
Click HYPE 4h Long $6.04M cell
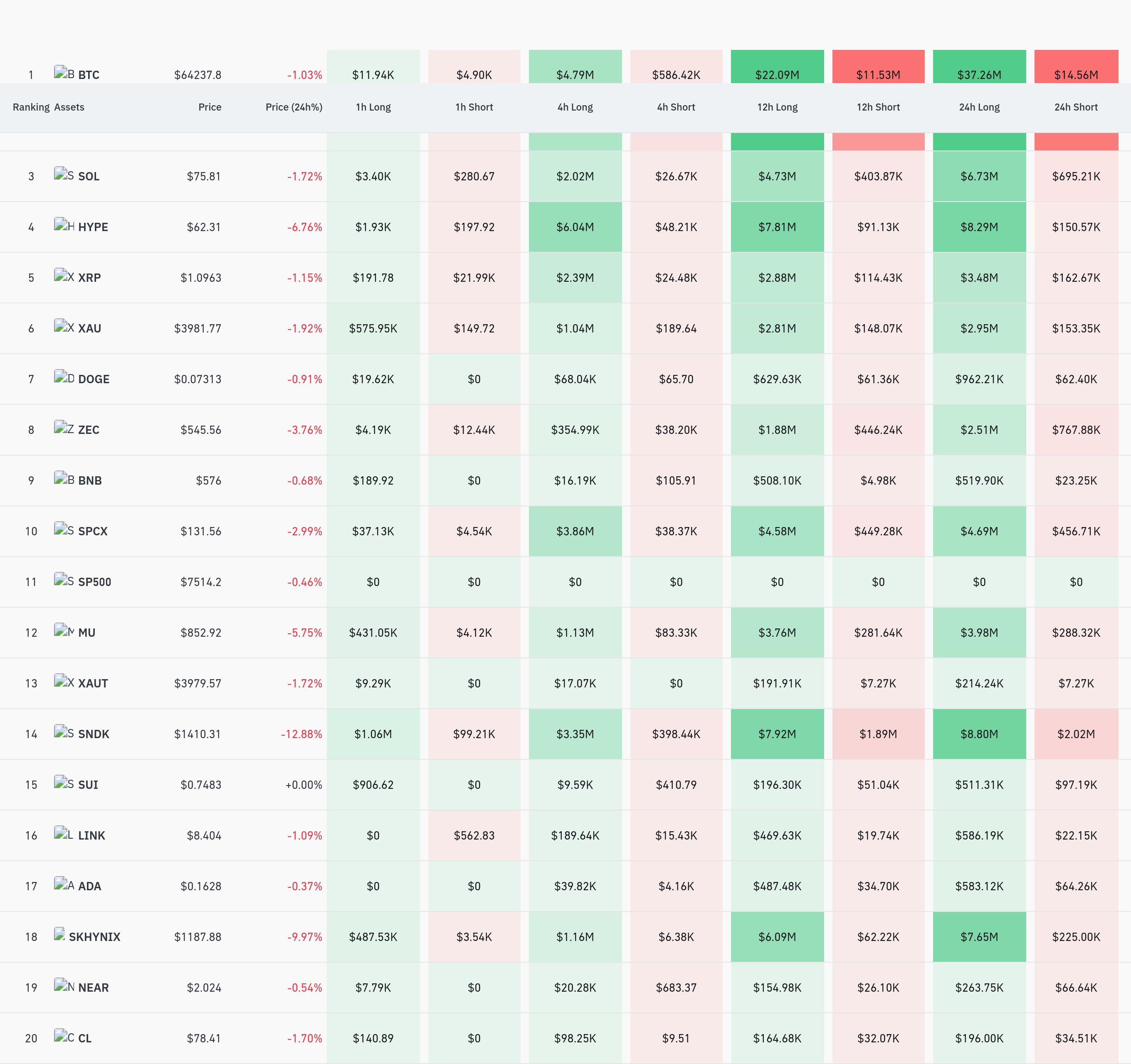coord(575,227)
